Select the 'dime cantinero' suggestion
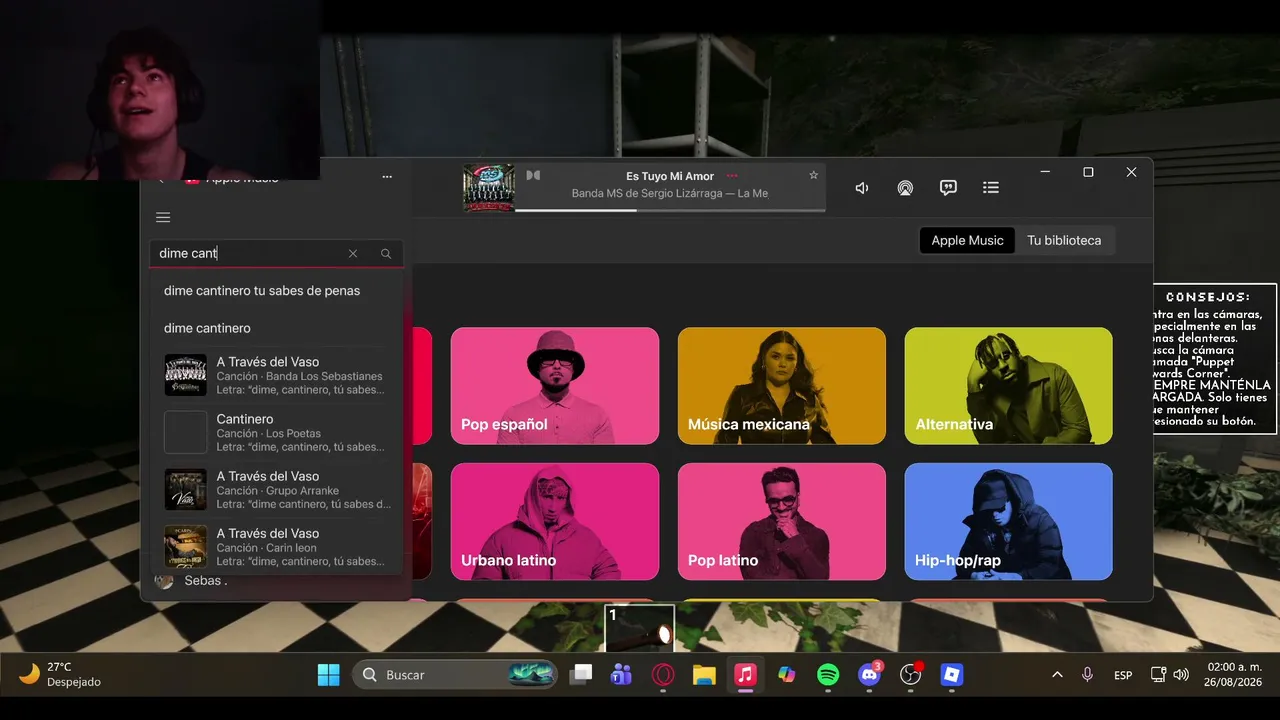 pos(276,328)
